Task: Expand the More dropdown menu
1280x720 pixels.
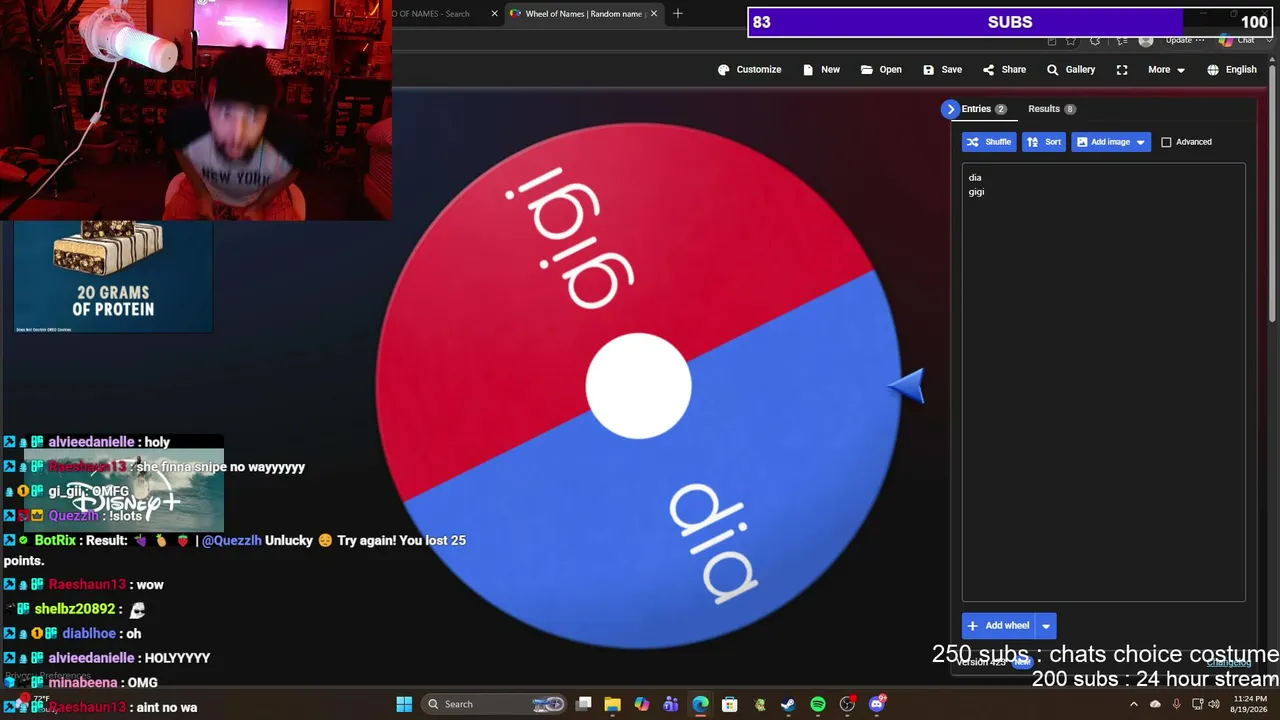Action: click(x=1166, y=70)
